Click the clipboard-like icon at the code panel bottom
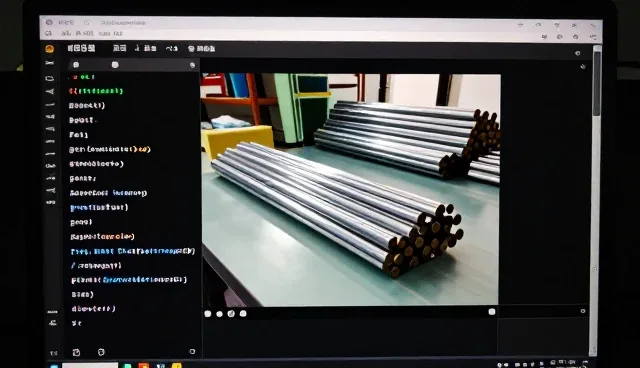This screenshot has height=368, width=640. click(x=76, y=352)
